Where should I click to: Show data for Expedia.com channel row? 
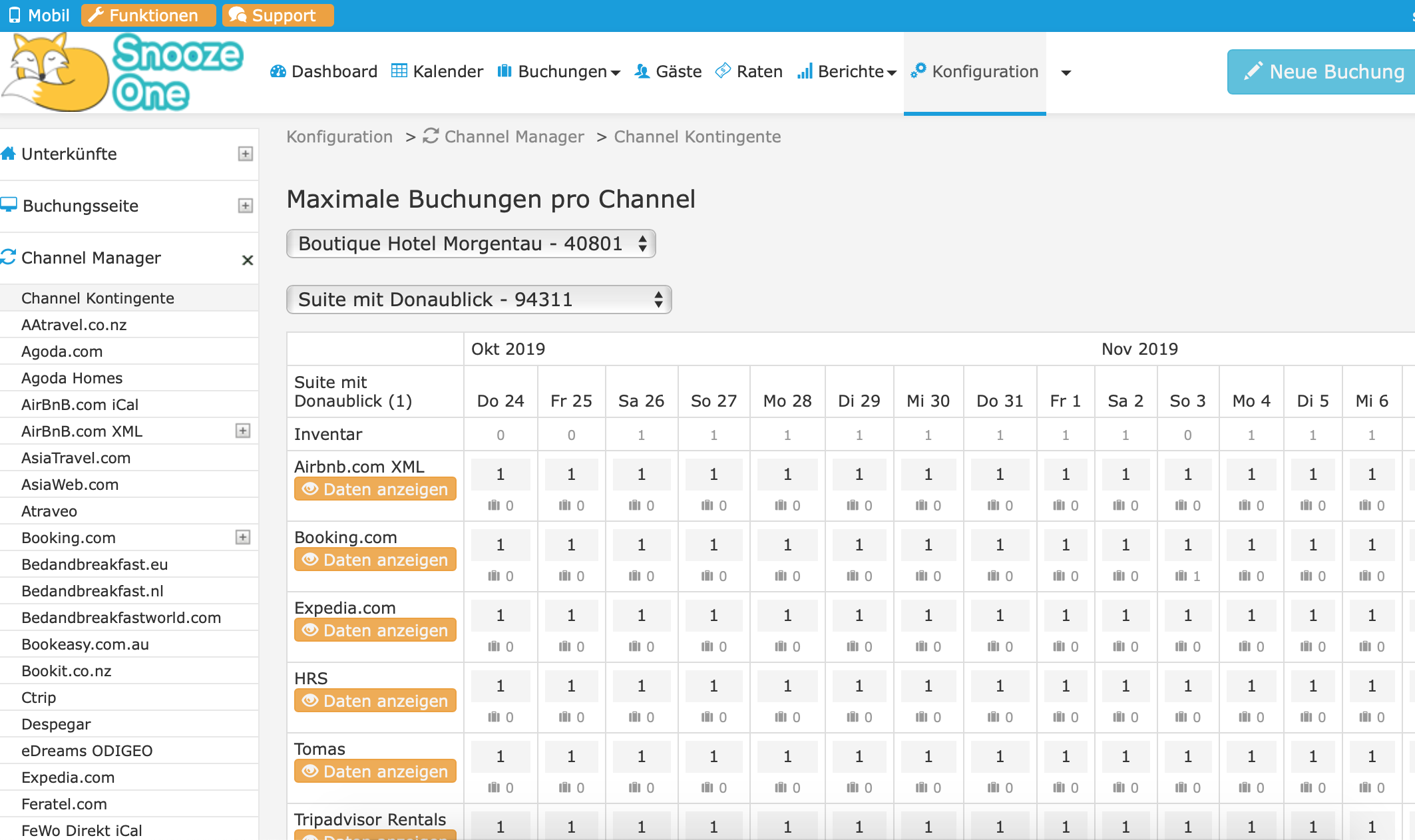pyautogui.click(x=375, y=630)
